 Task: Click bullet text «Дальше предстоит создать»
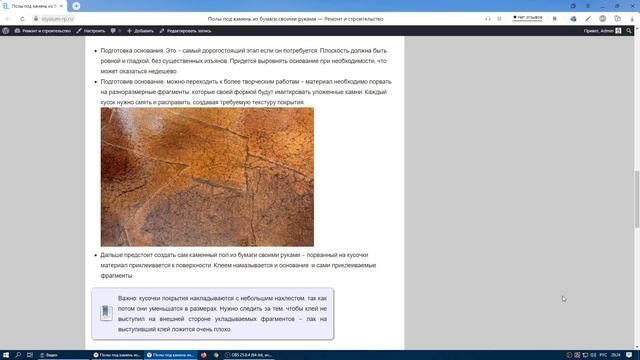pos(238,265)
